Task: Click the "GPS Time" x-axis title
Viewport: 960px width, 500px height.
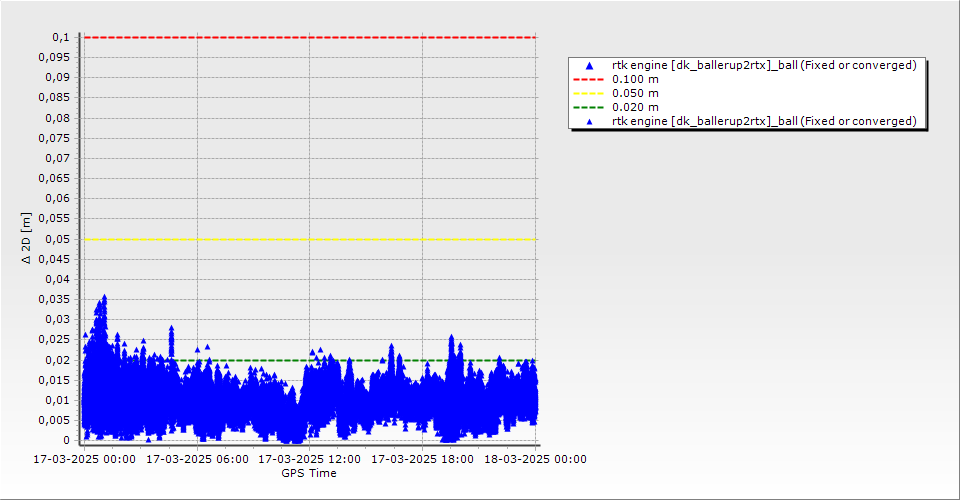Action: point(308,473)
